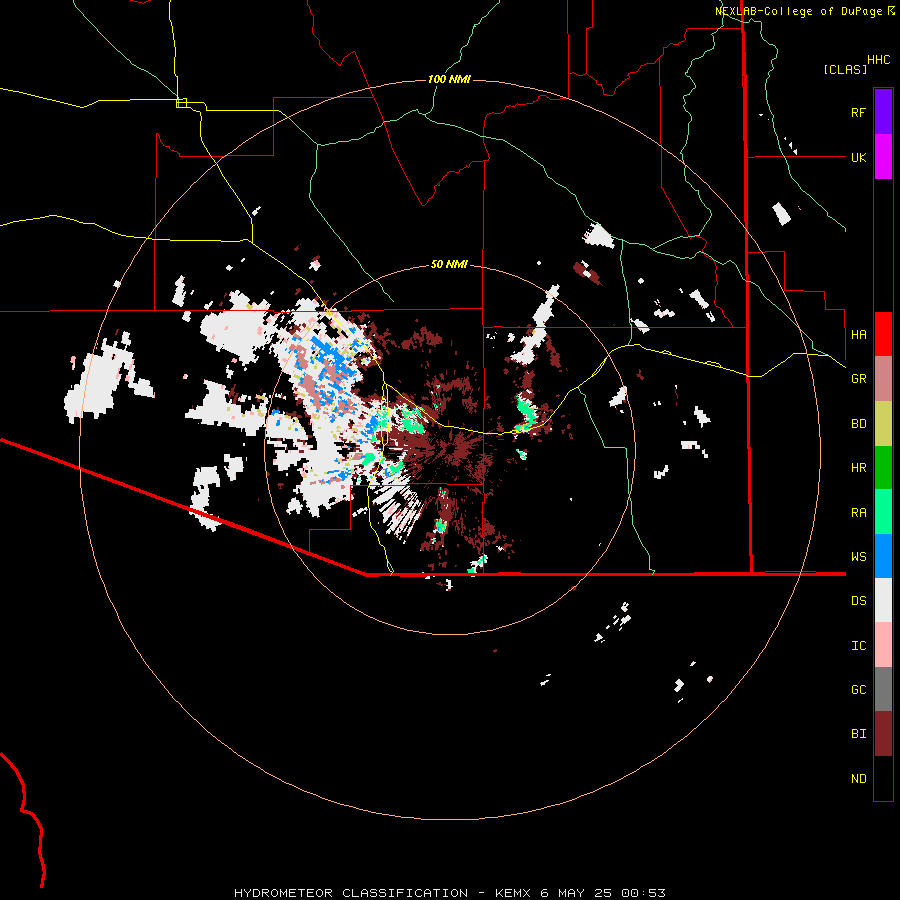Click the DS white legend swatch
Viewport: 900px width, 900px height.
883,600
